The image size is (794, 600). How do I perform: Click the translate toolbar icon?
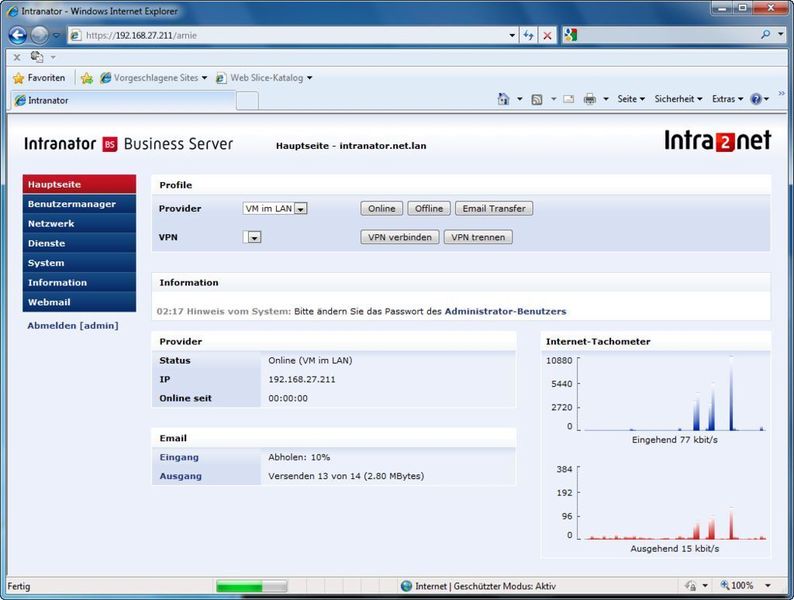tap(37, 57)
